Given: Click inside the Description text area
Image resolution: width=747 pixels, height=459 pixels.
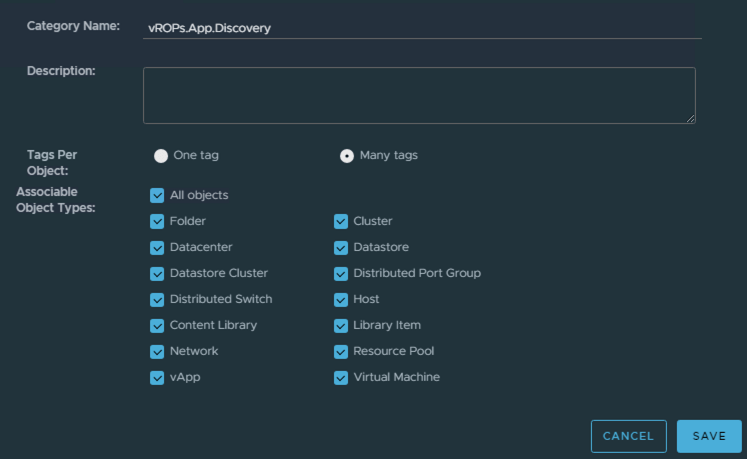Looking at the screenshot, I should 419,95.
